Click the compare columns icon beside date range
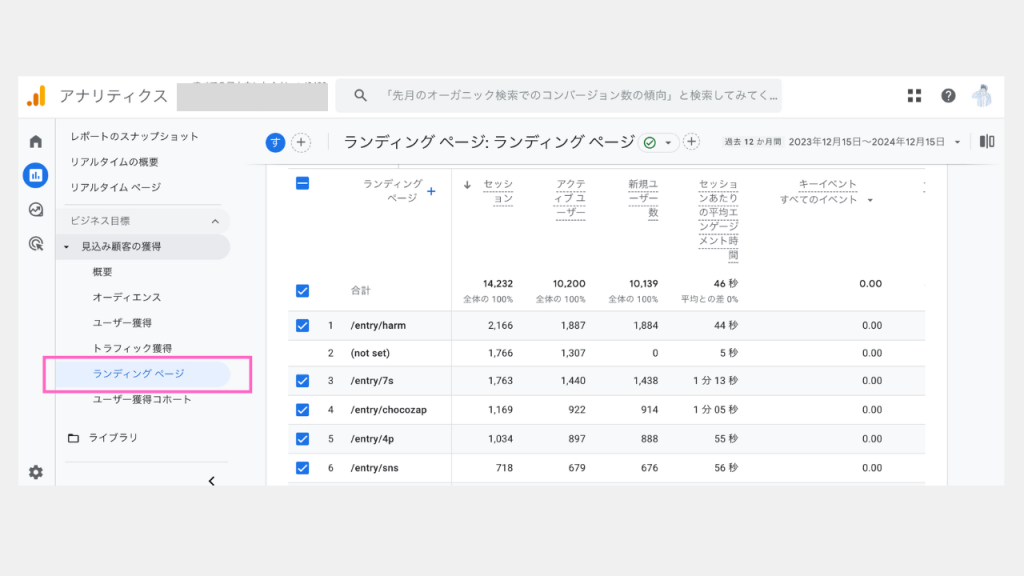This screenshot has height=576, width=1024. tap(987, 142)
